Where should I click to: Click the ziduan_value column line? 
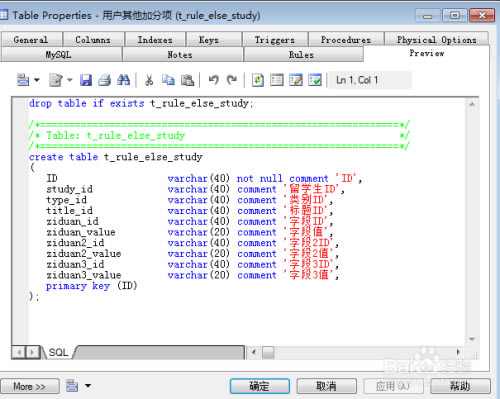[x=189, y=232]
